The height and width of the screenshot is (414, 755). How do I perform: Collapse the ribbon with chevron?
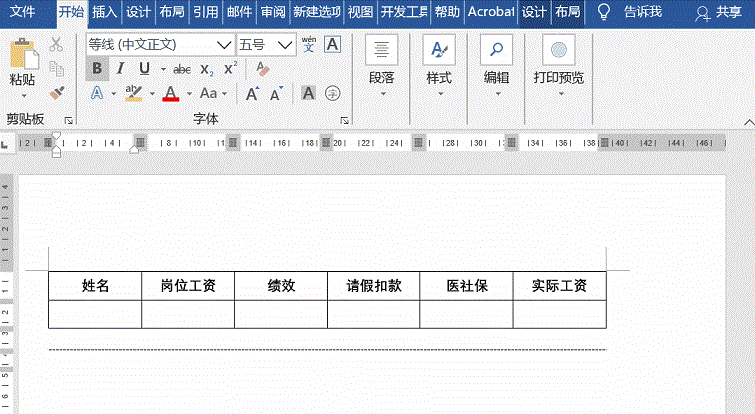[749, 121]
